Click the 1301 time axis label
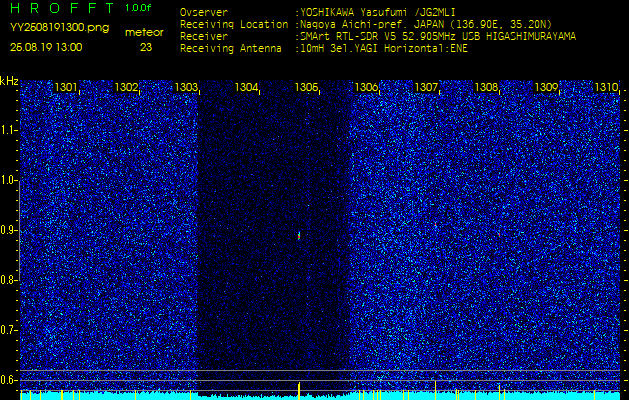The width and height of the screenshot is (629, 400). 66,87
